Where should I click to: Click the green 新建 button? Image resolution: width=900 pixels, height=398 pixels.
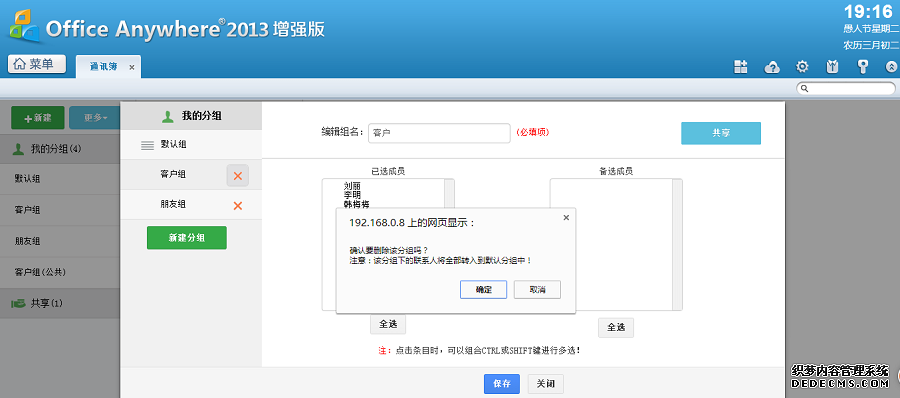point(38,118)
